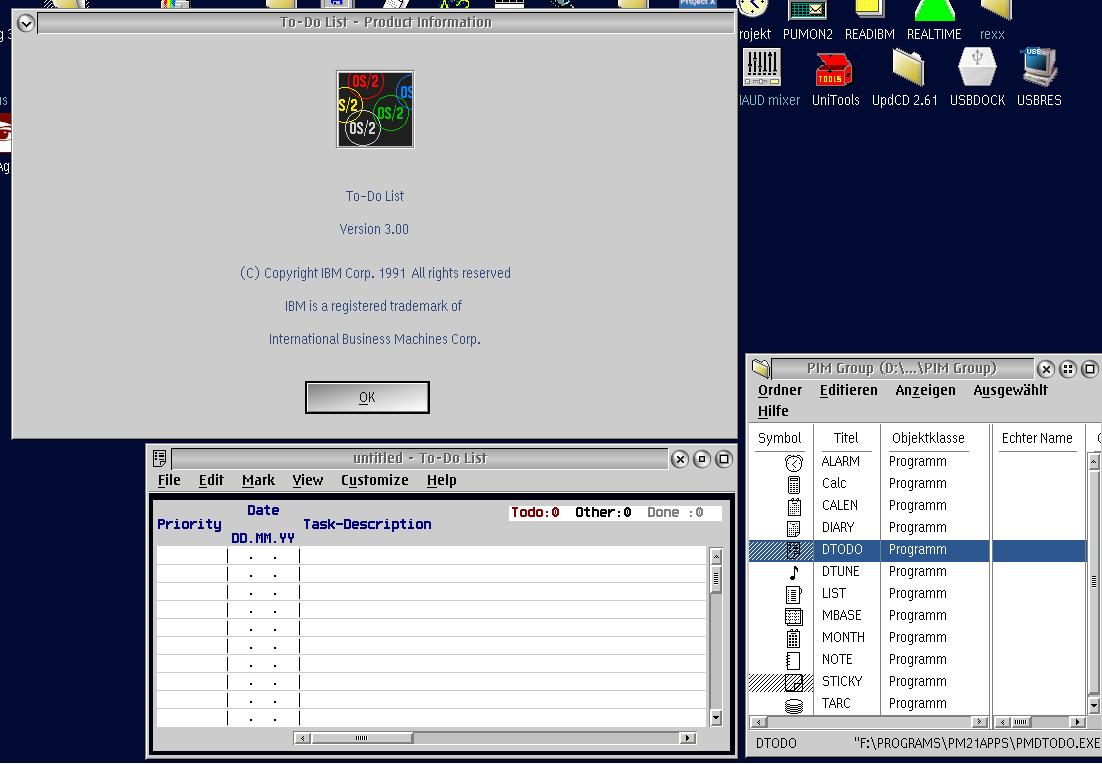Viewport: 1102px width, 764px height.
Task: Open the Editieren menu in PIM Group
Action: click(848, 390)
